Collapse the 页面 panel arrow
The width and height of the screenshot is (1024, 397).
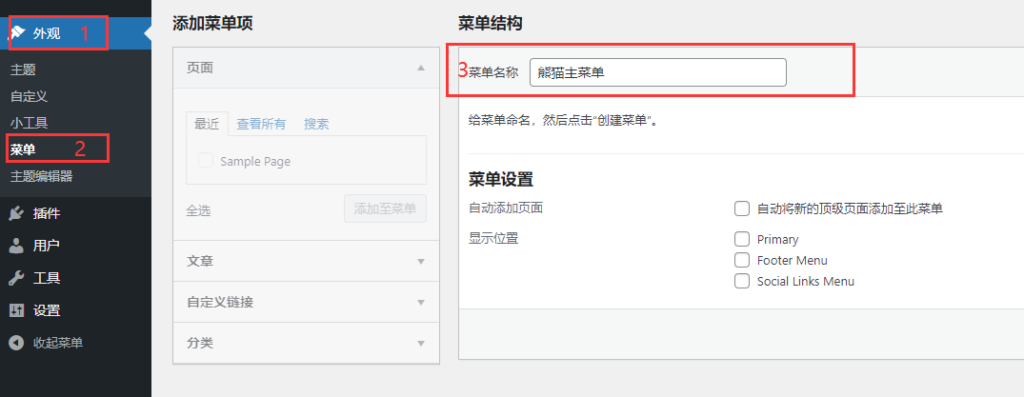pos(421,68)
